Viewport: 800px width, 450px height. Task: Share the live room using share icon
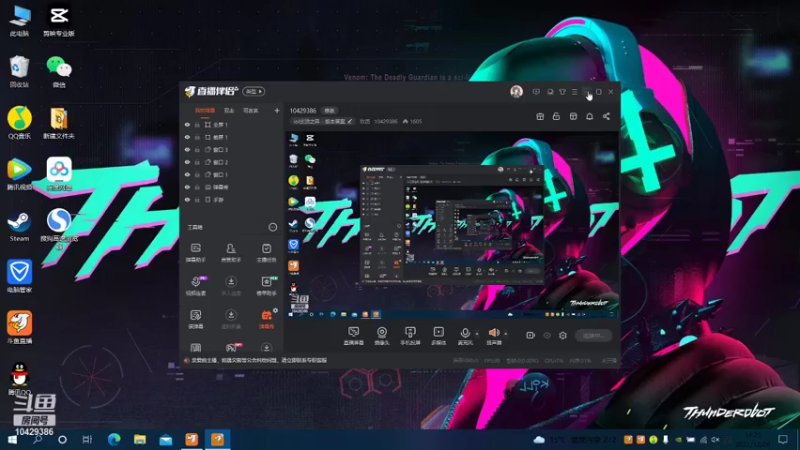tap(606, 117)
